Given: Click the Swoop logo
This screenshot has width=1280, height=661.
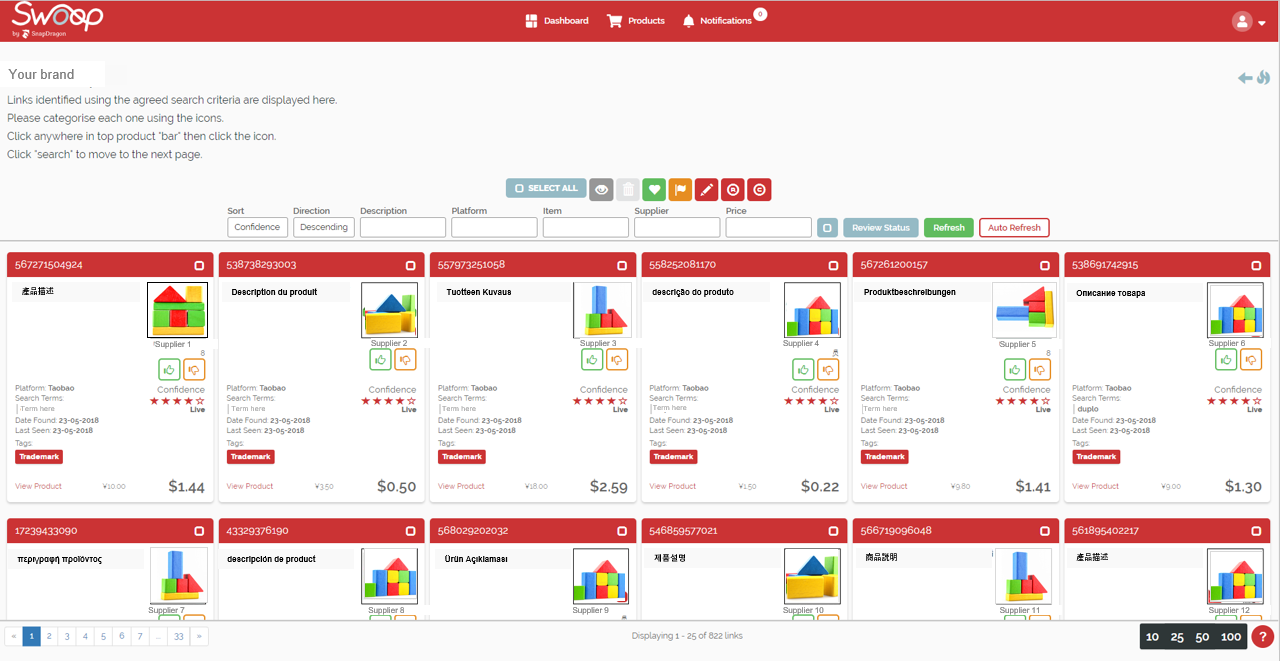Looking at the screenshot, I should [x=57, y=20].
